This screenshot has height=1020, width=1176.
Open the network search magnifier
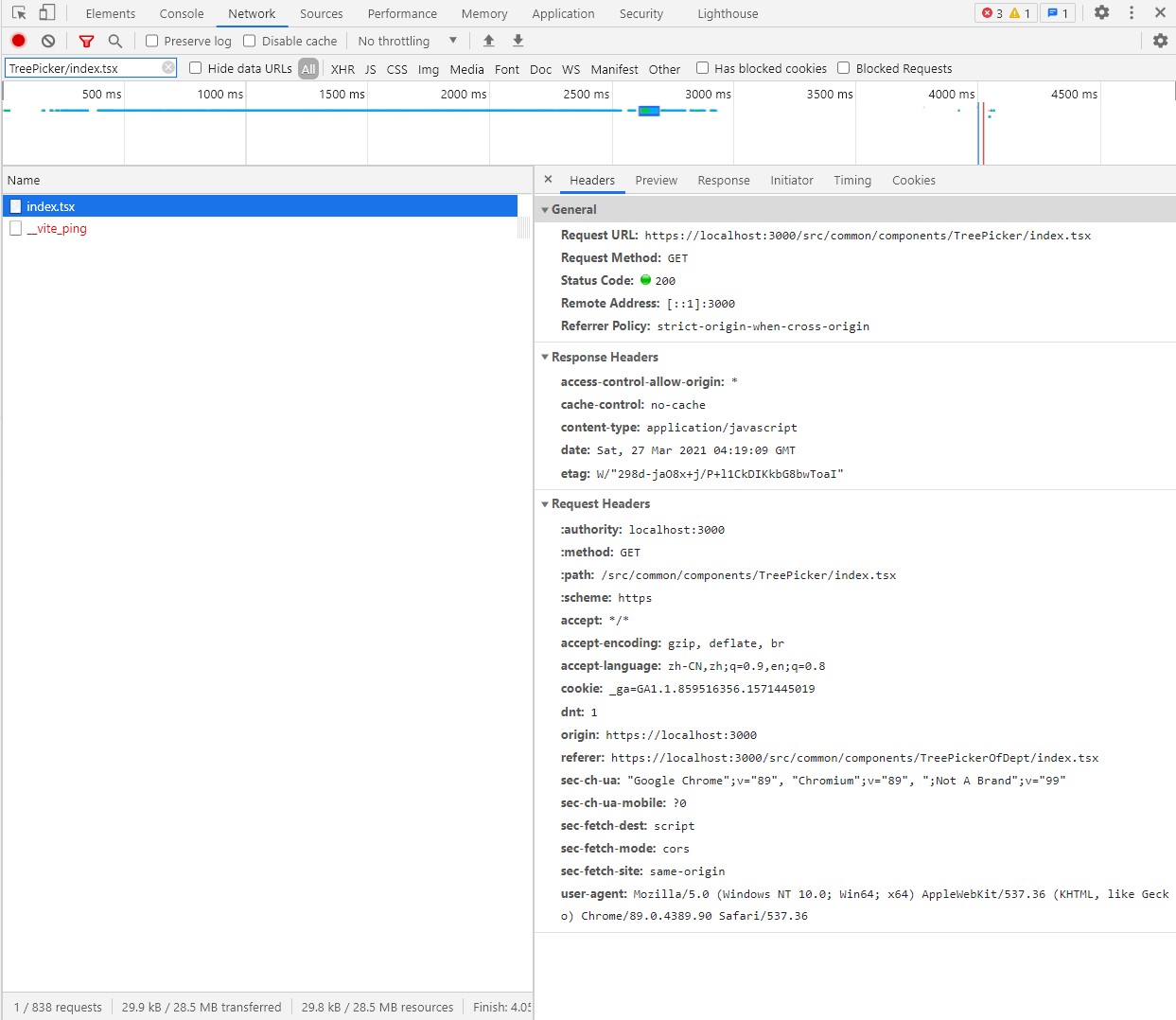[x=115, y=41]
